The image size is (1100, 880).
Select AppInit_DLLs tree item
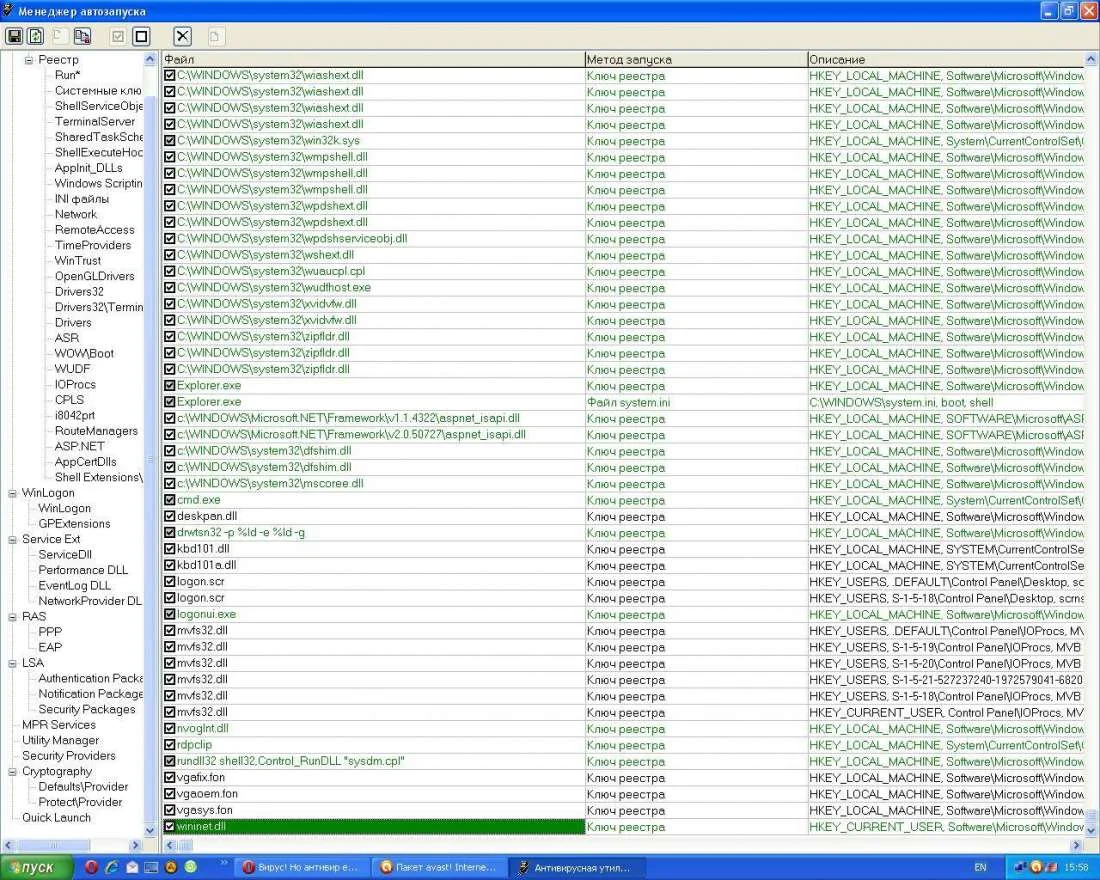coord(88,168)
